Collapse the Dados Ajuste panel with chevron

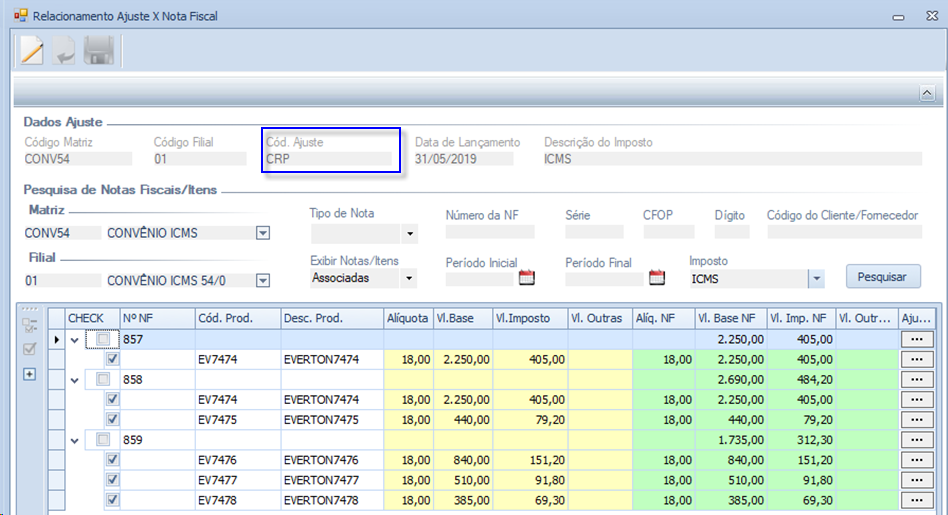coord(926,92)
